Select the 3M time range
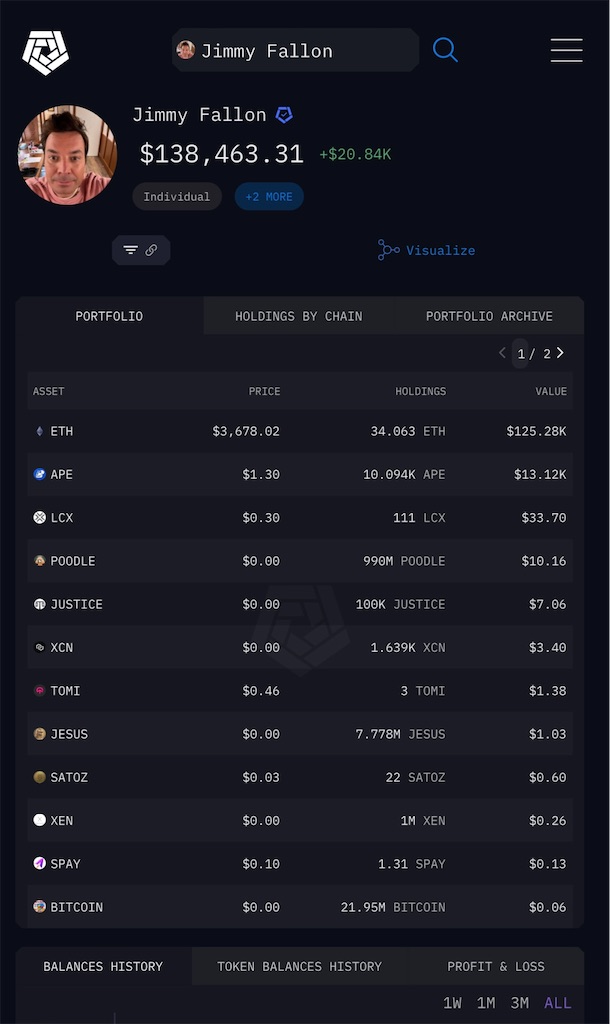The height and width of the screenshot is (1024, 610). [x=519, y=1003]
